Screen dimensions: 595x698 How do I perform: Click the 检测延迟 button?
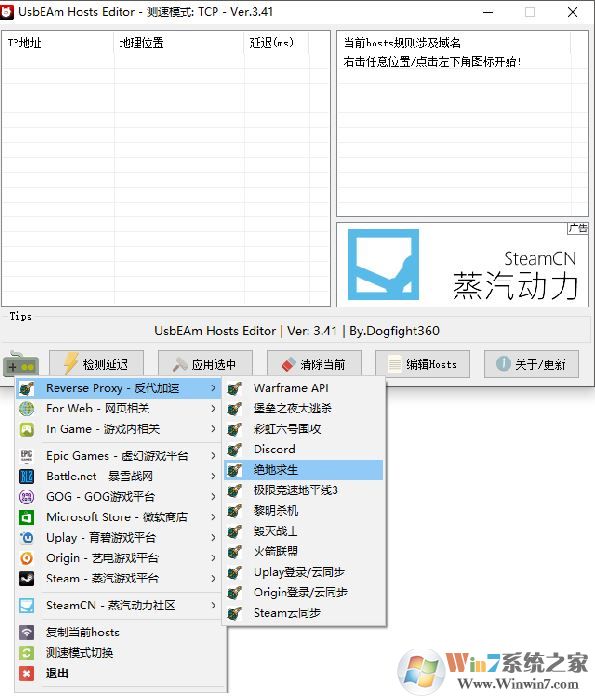click(96, 365)
